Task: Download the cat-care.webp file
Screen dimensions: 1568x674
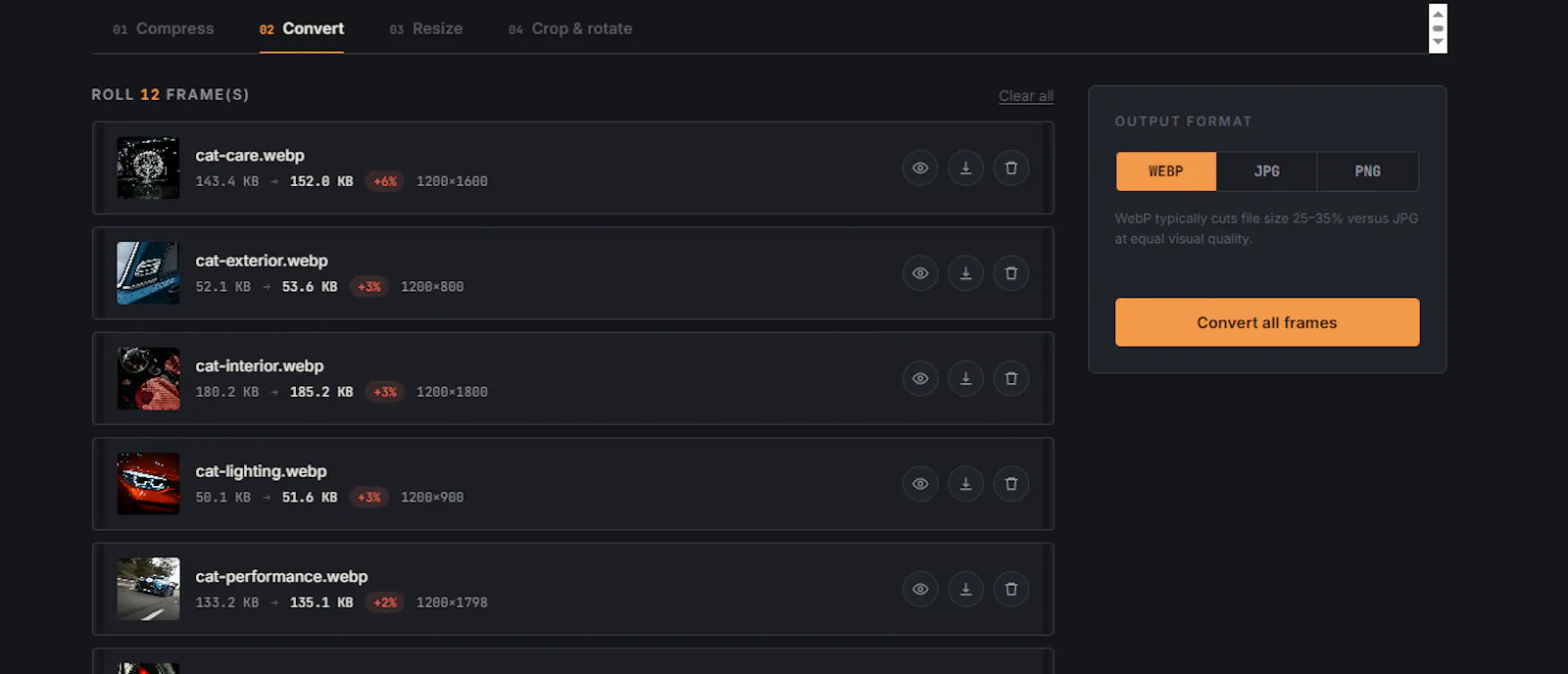Action: (x=965, y=168)
